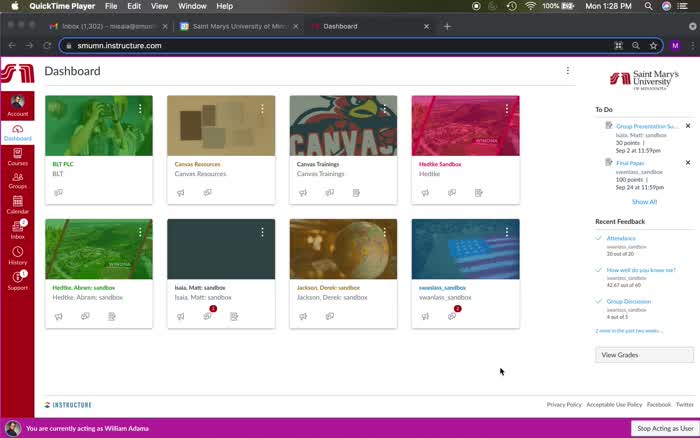Open assignments icon on Canvas Trainings card
Image resolution: width=700 pixels, height=438 pixels.
coord(356,192)
